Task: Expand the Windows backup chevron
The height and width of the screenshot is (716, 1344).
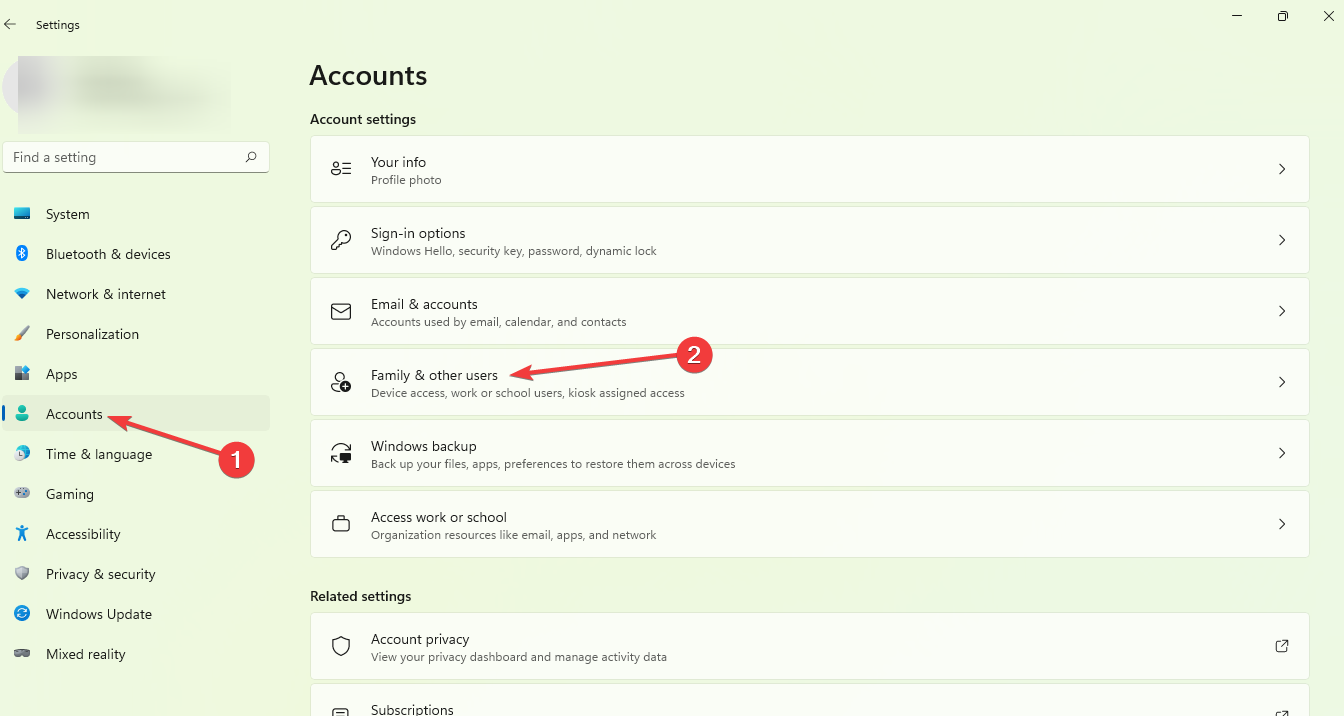Action: (x=1282, y=453)
